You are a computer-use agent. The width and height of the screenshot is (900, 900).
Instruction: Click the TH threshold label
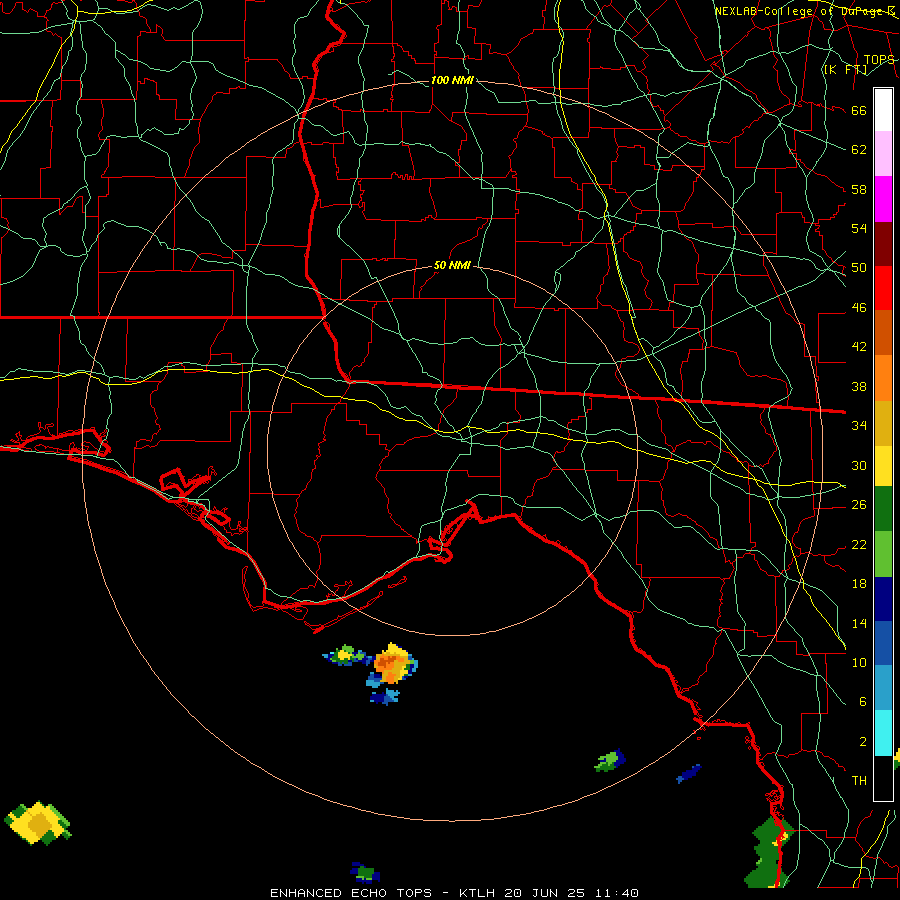click(859, 780)
